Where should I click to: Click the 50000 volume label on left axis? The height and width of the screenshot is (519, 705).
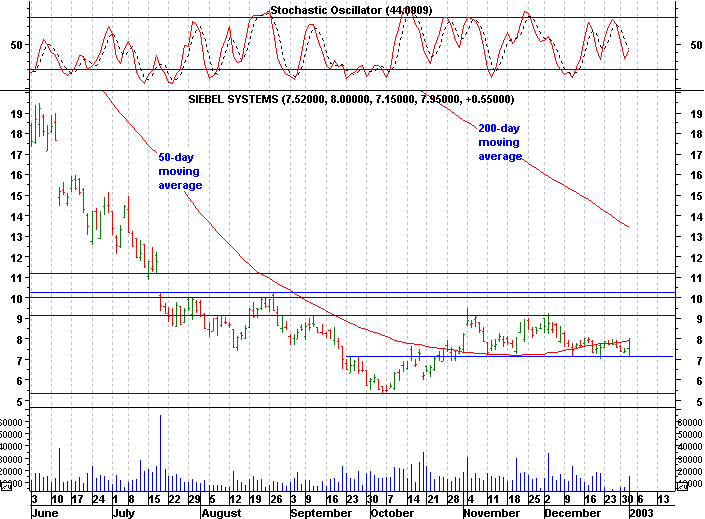[12, 435]
